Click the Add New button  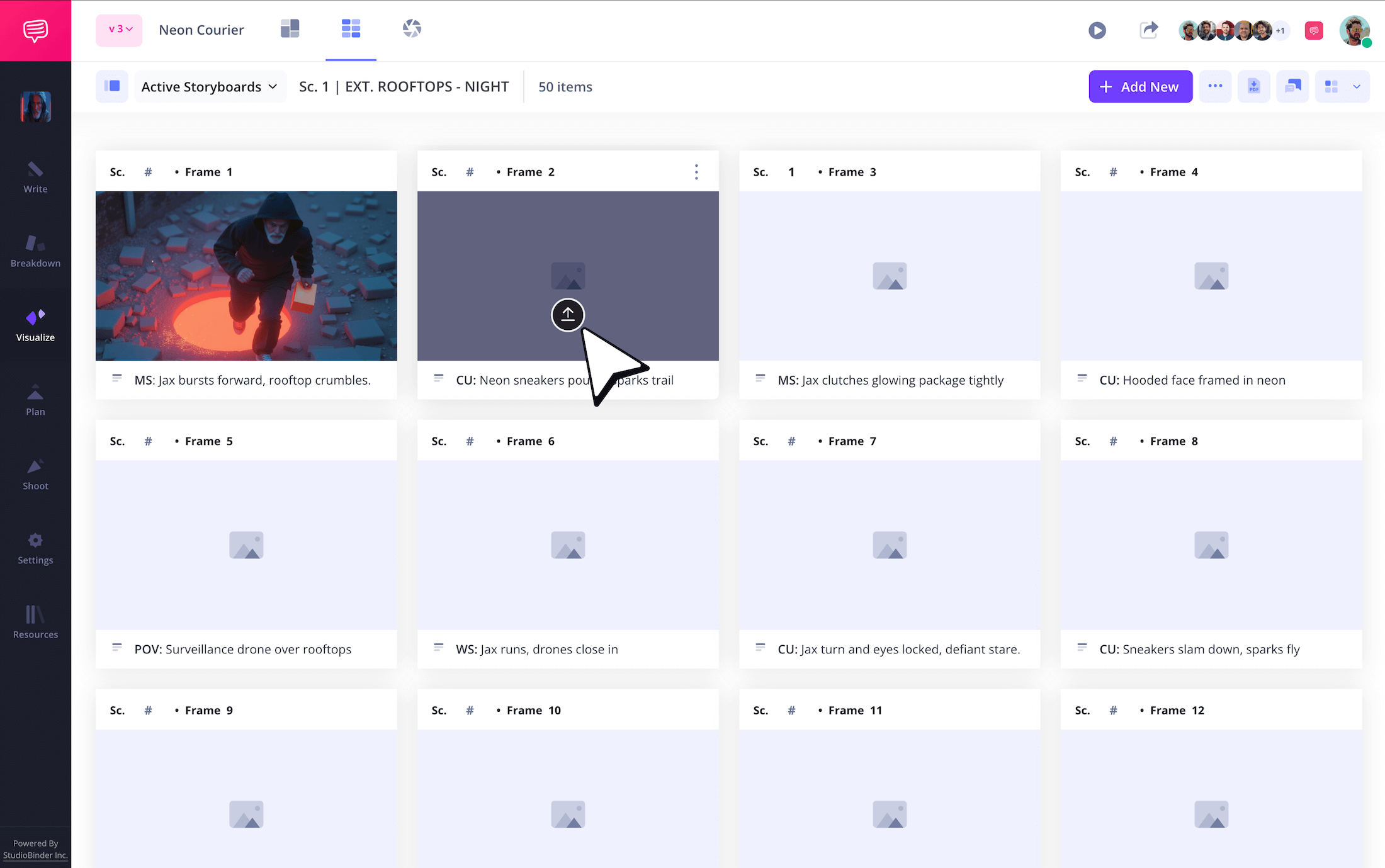pyautogui.click(x=1140, y=86)
